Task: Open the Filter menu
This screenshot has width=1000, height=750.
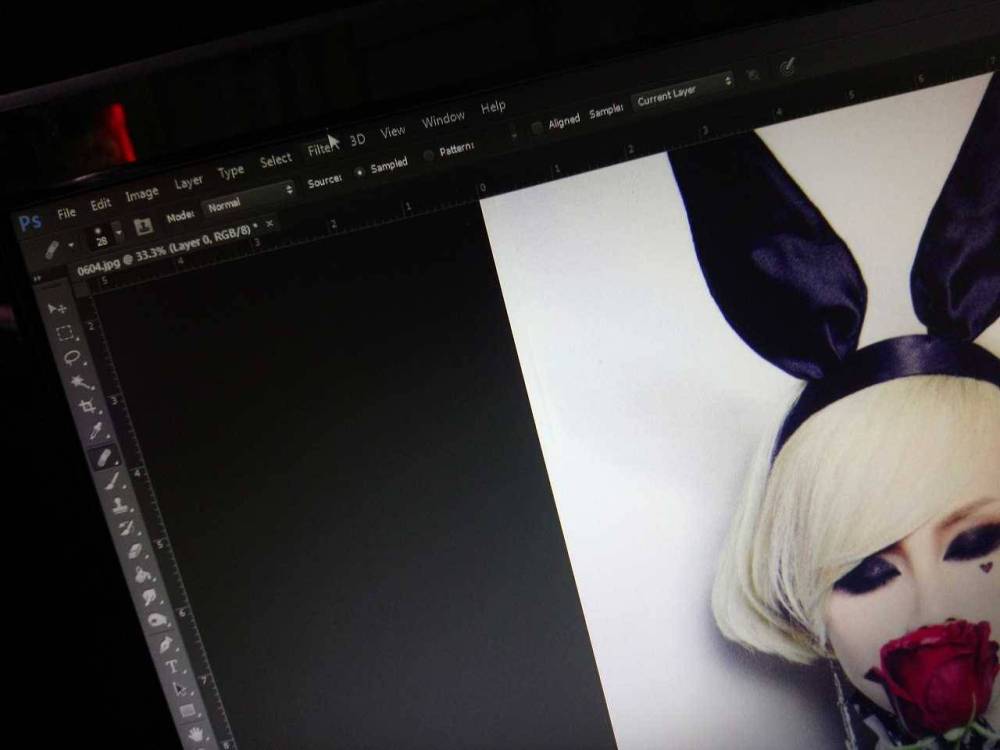Action: pos(320,150)
